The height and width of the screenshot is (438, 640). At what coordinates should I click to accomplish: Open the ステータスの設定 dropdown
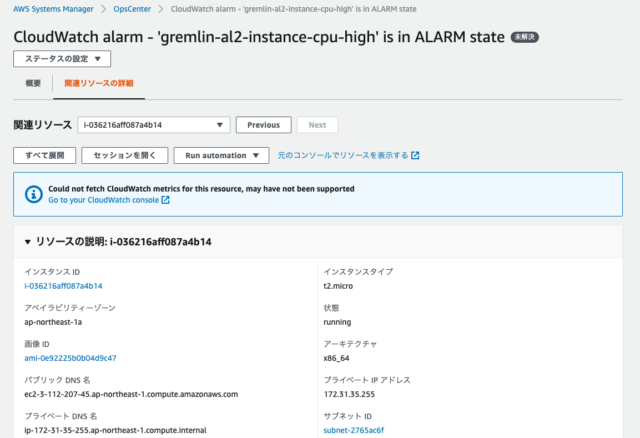[x=62, y=59]
